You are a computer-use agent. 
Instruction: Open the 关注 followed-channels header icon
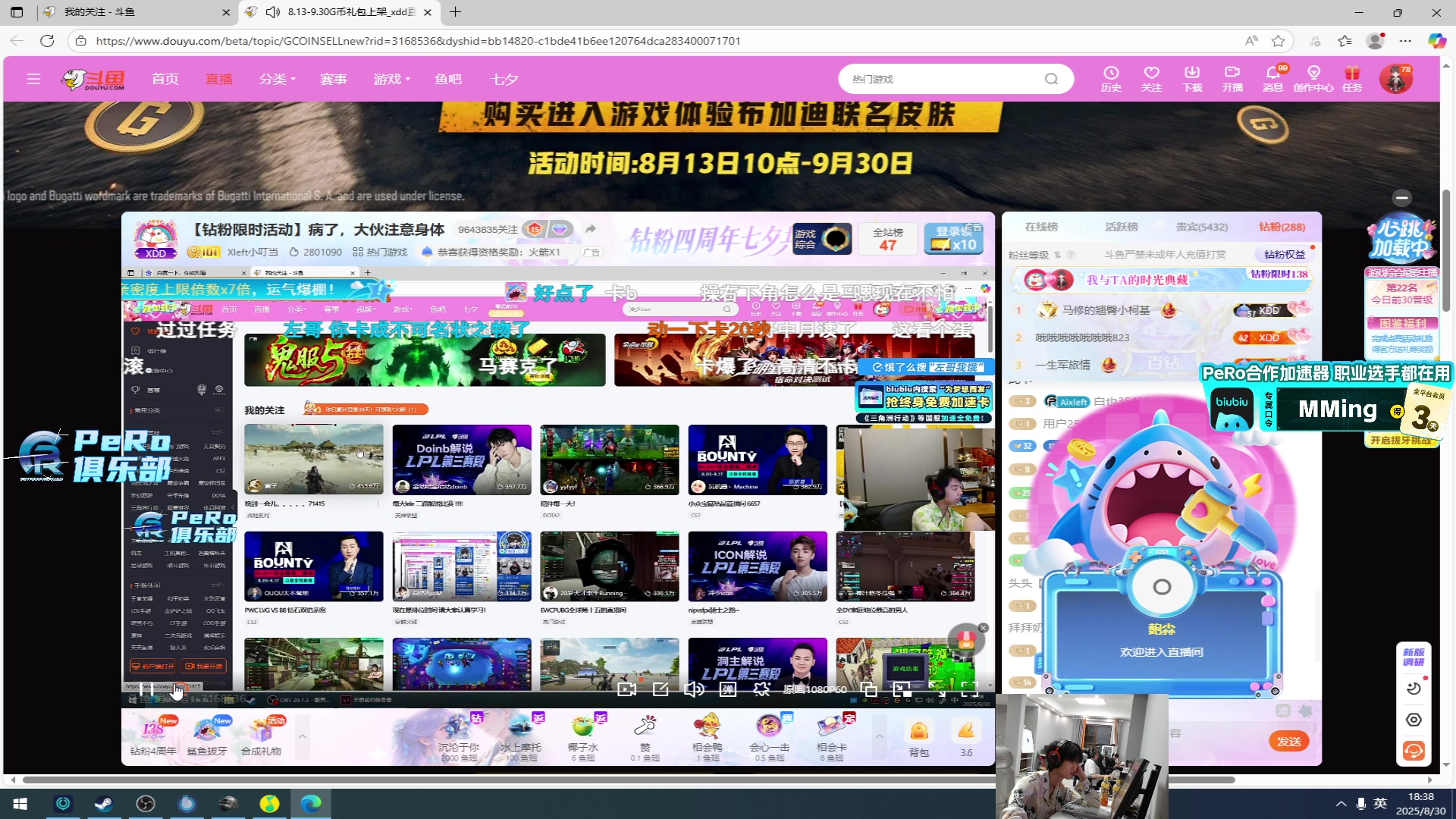[1151, 78]
